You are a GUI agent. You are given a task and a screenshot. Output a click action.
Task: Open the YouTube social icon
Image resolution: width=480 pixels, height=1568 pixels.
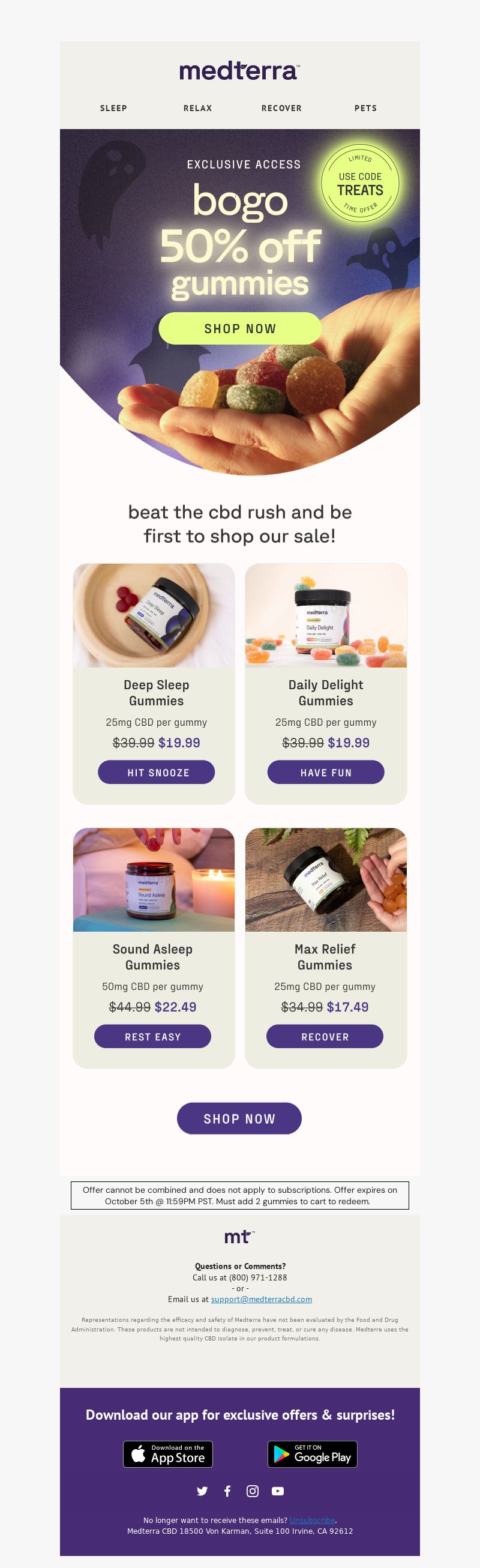click(278, 1491)
